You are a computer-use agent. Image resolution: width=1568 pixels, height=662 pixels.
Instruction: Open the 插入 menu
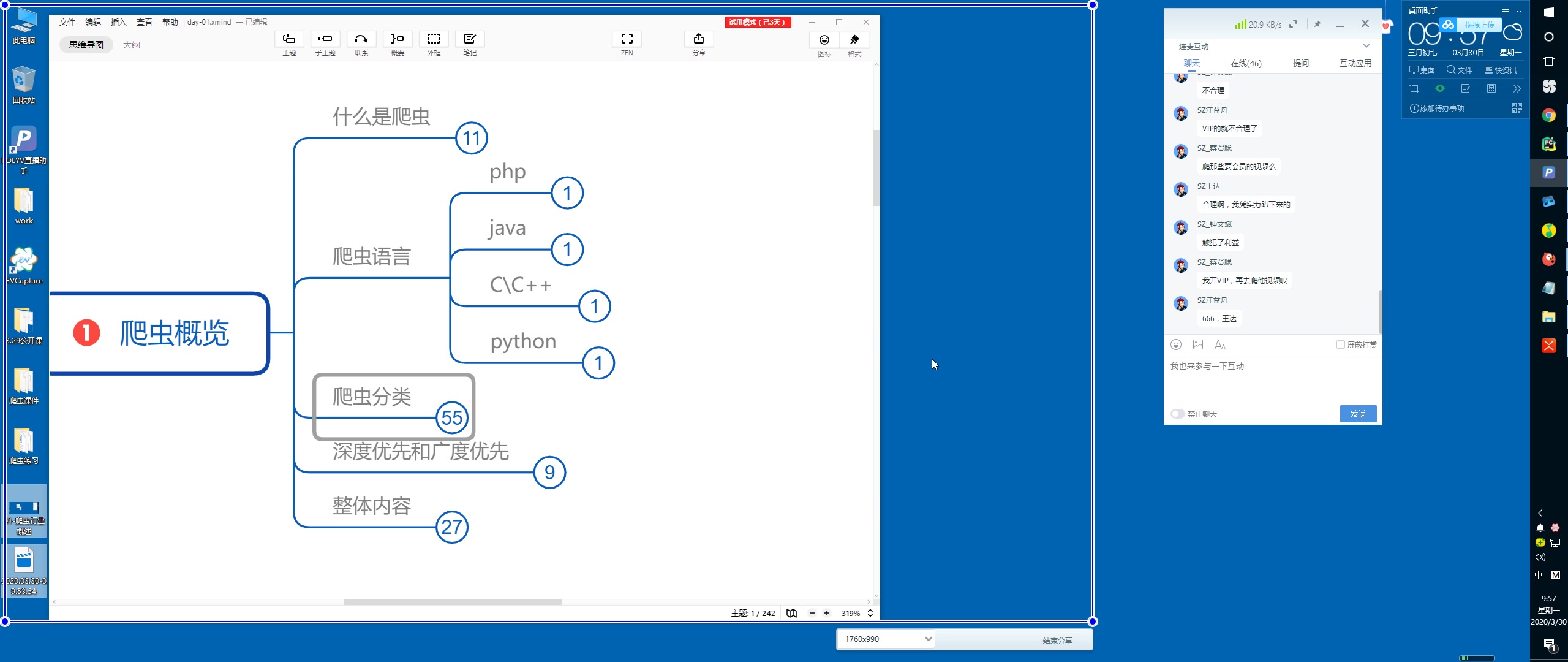point(118,22)
